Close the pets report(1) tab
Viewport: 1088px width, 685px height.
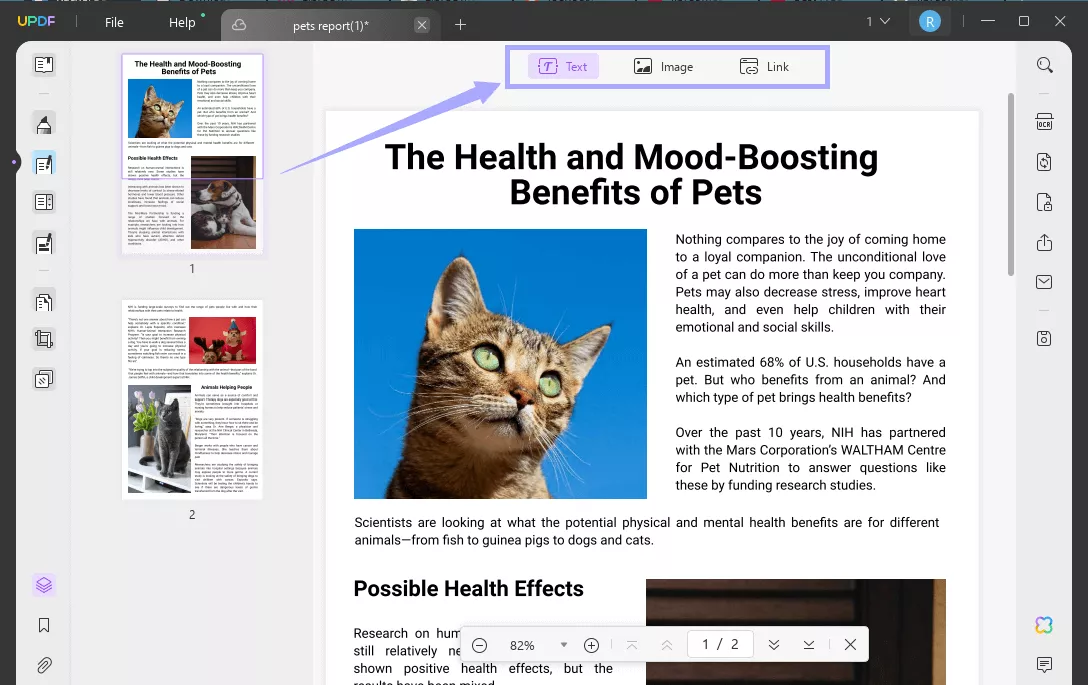pos(422,25)
